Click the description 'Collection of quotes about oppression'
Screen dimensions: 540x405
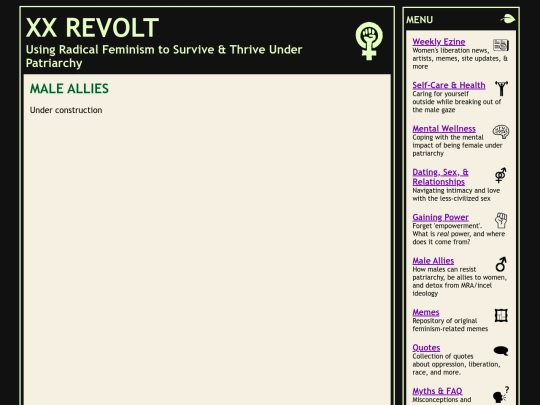point(456,364)
